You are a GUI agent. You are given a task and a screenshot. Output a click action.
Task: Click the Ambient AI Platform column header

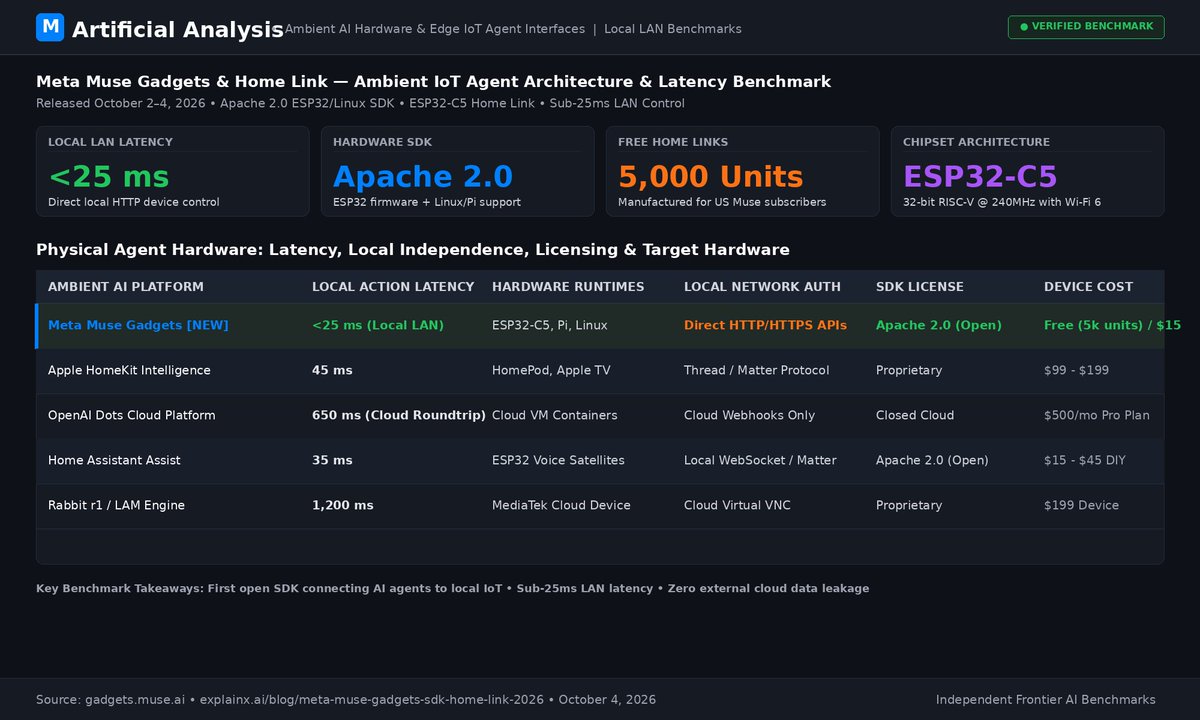pyautogui.click(x=126, y=287)
